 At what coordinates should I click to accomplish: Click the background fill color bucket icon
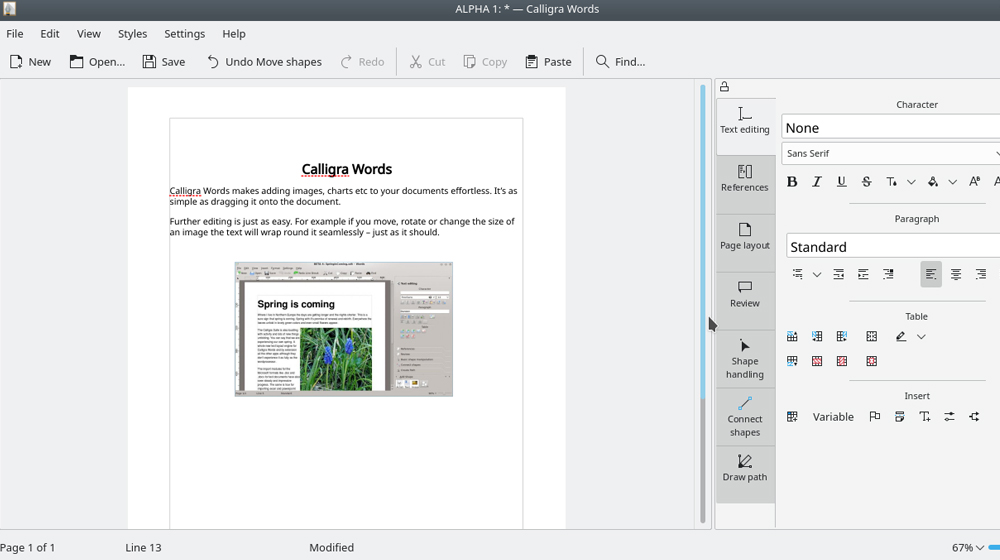pyautogui.click(x=933, y=182)
